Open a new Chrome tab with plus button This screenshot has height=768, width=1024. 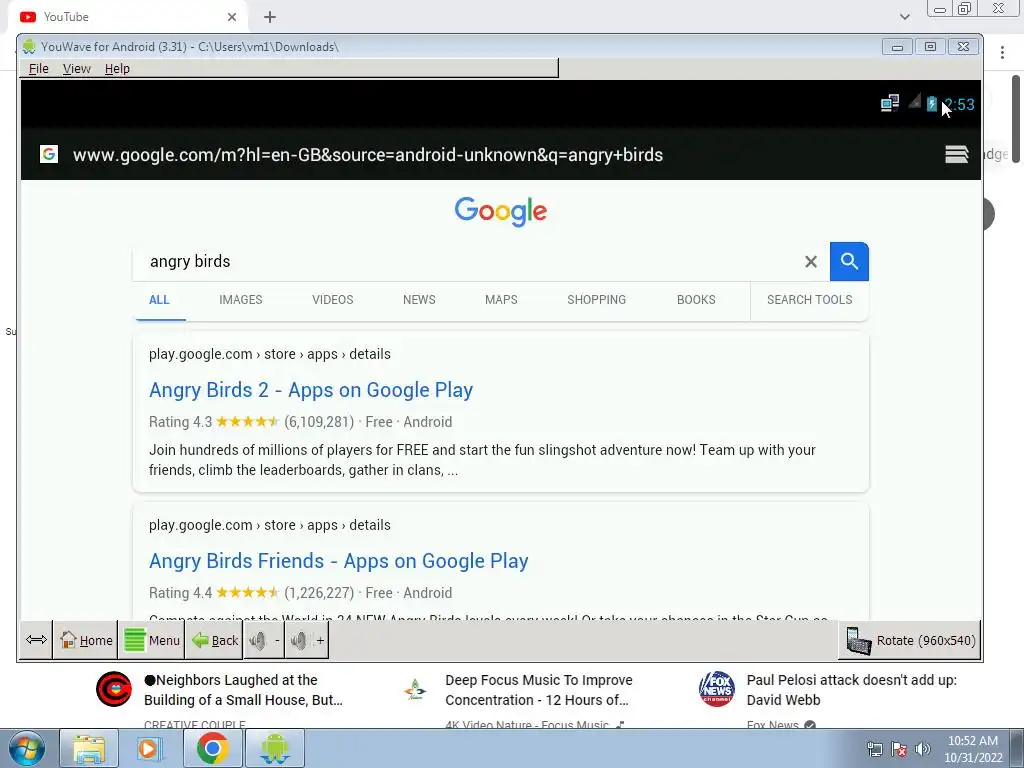(x=270, y=17)
